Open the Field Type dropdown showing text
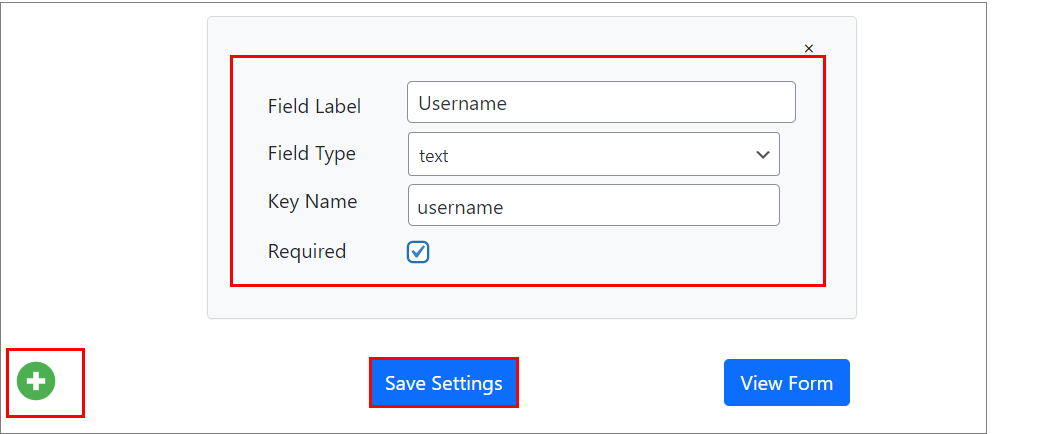 (x=594, y=154)
